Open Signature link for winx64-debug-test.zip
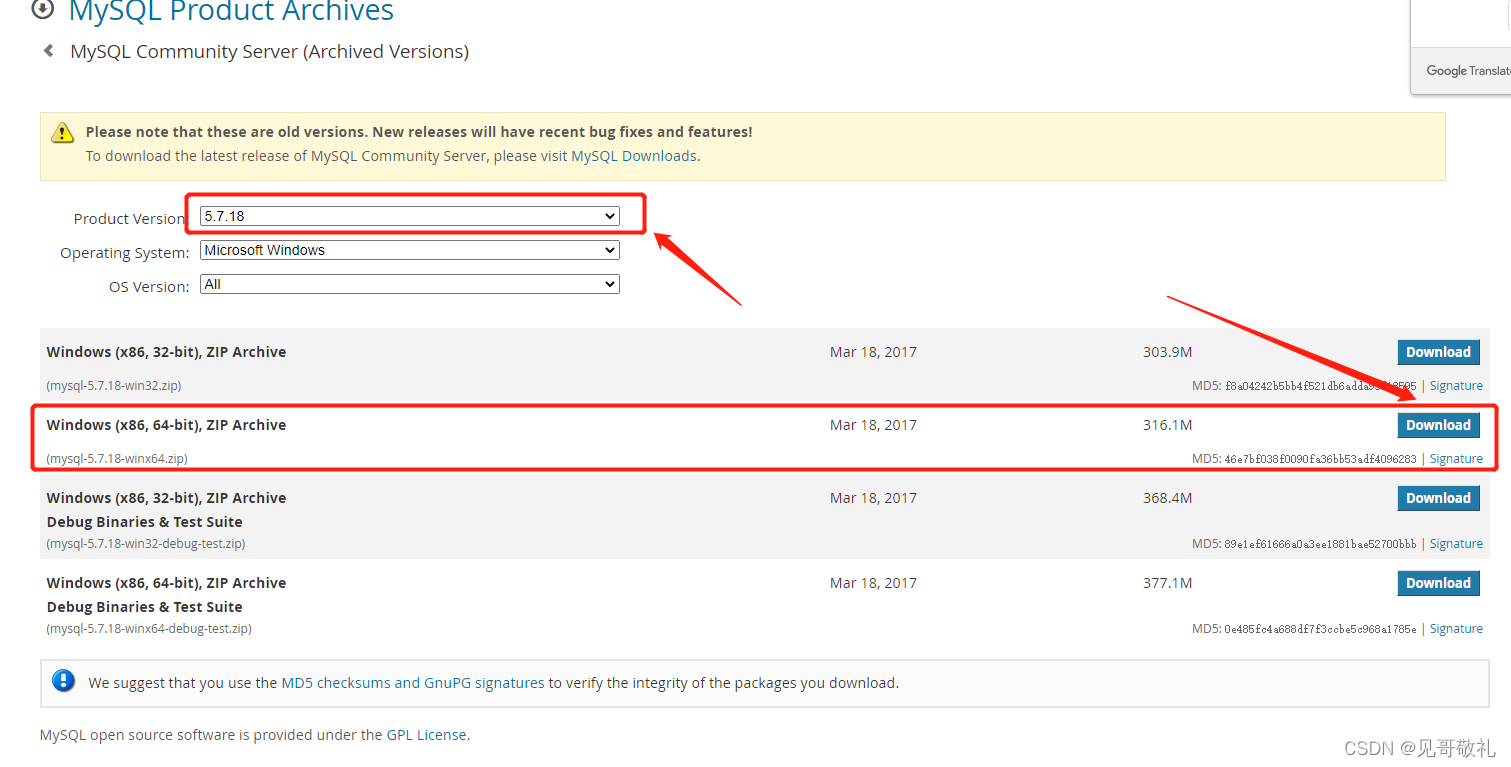This screenshot has width=1511, height=767. 1456,629
